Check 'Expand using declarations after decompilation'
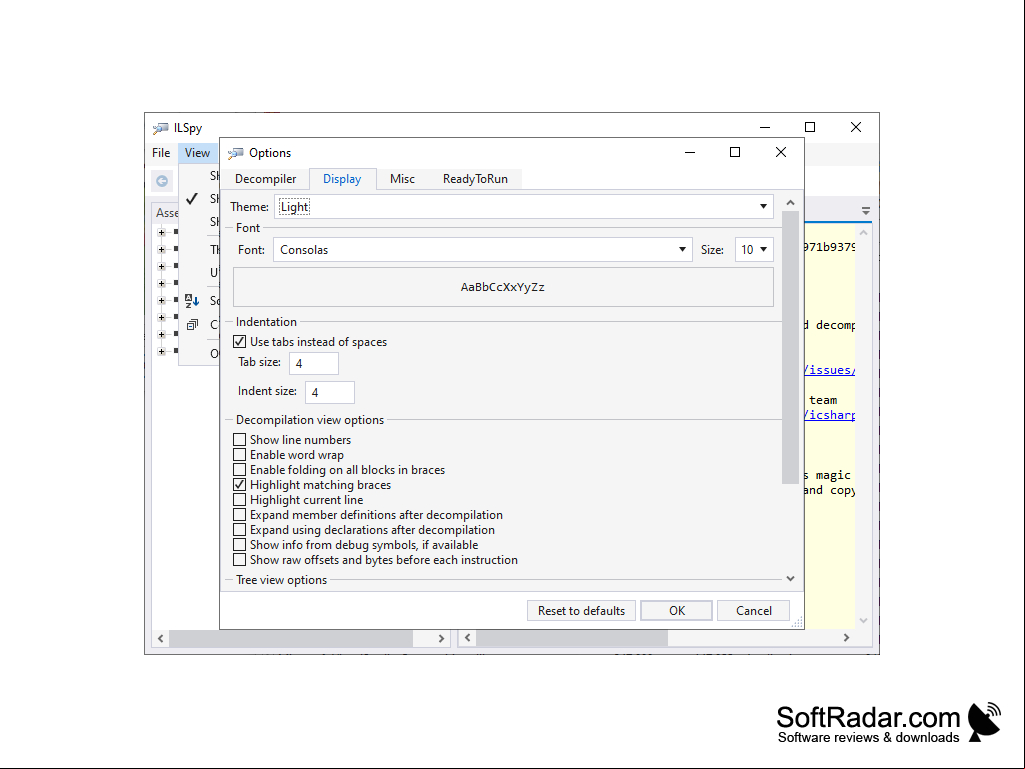Image resolution: width=1025 pixels, height=769 pixels. pos(240,530)
